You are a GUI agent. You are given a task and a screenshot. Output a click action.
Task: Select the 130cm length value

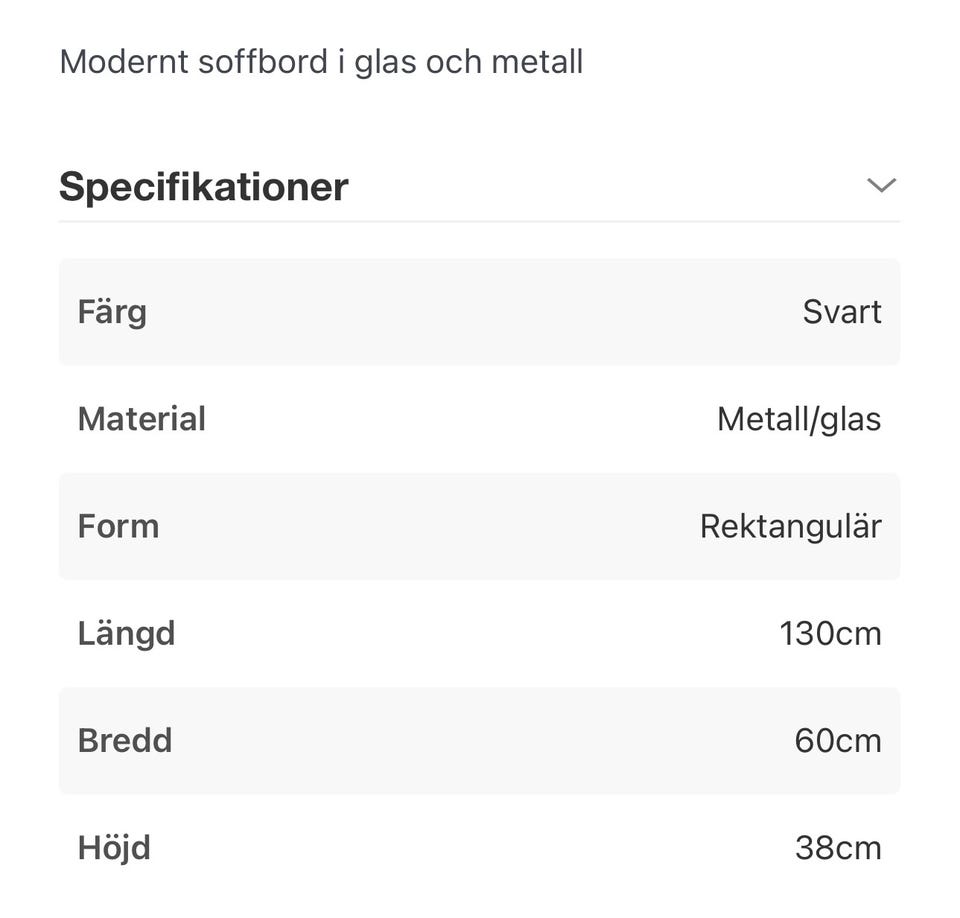[x=830, y=633]
